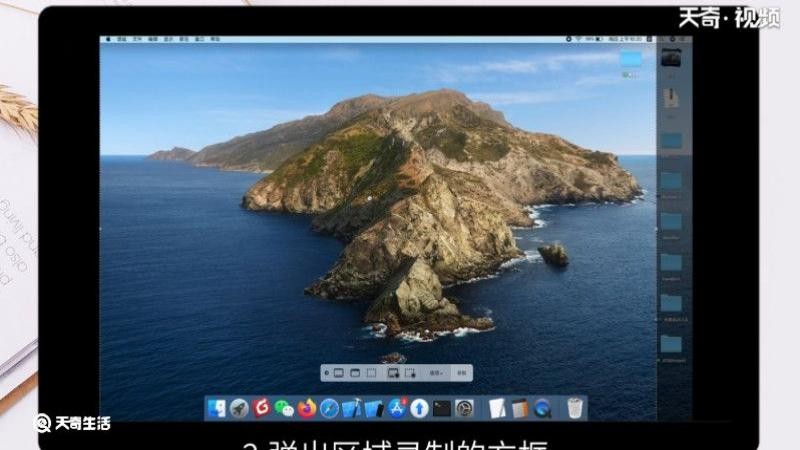Open App Store with notification badge

tap(396, 409)
